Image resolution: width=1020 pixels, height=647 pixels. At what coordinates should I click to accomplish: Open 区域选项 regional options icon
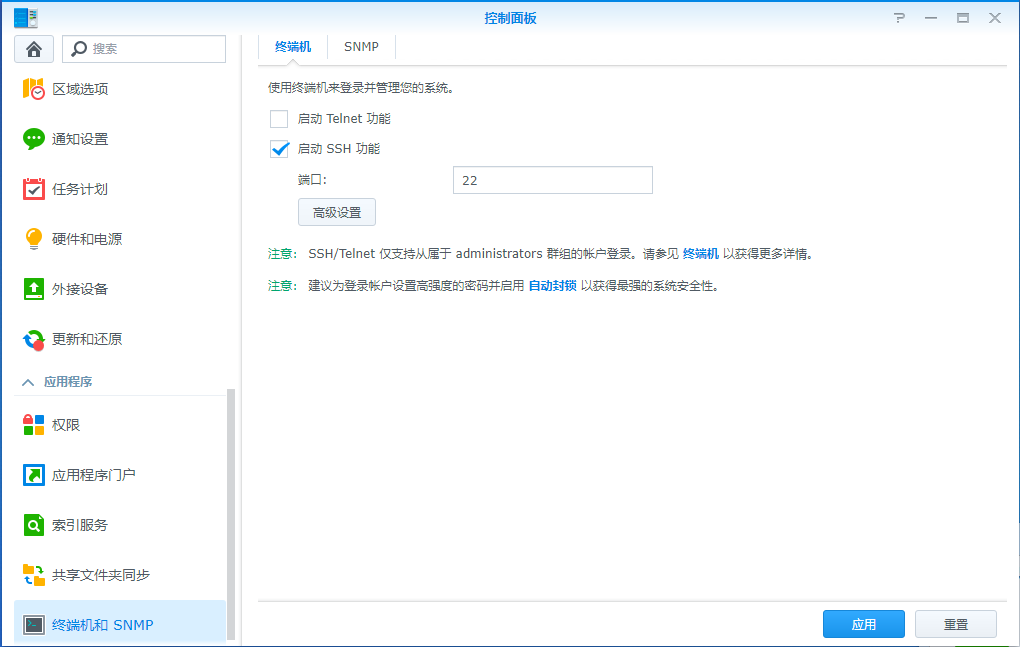(34, 89)
